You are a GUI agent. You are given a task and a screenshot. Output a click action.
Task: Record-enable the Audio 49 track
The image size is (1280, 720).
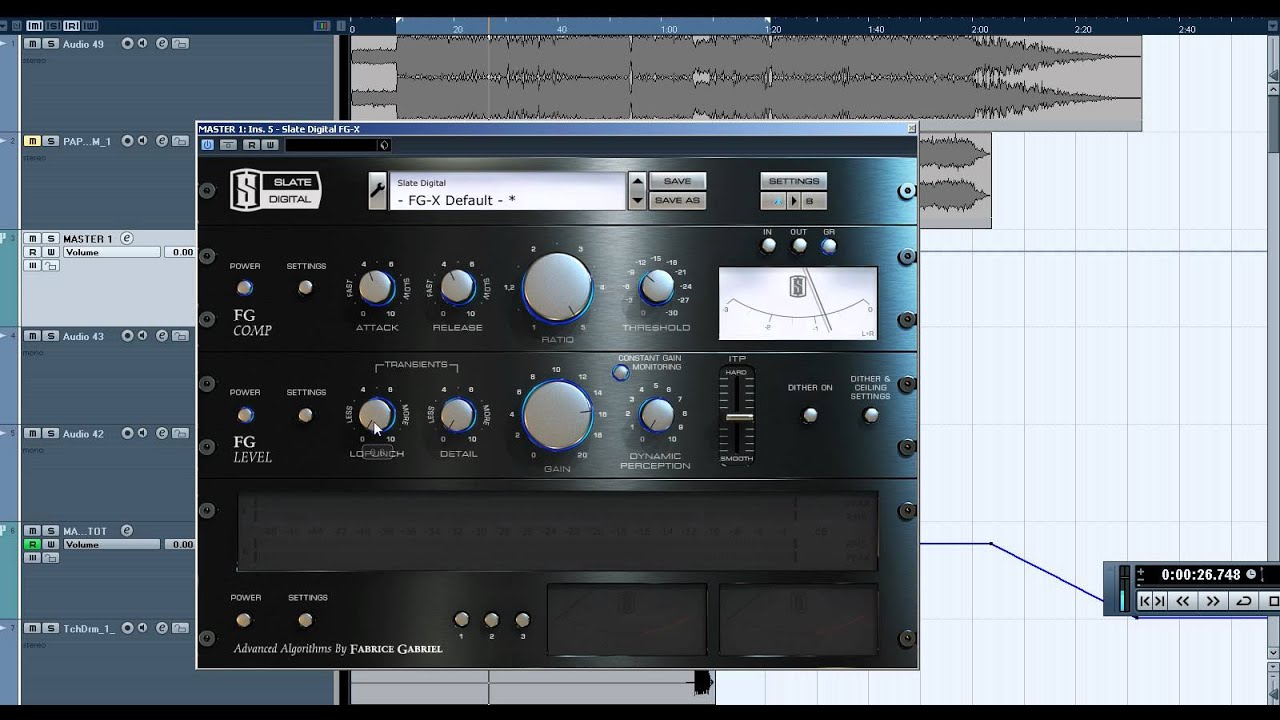[127, 44]
